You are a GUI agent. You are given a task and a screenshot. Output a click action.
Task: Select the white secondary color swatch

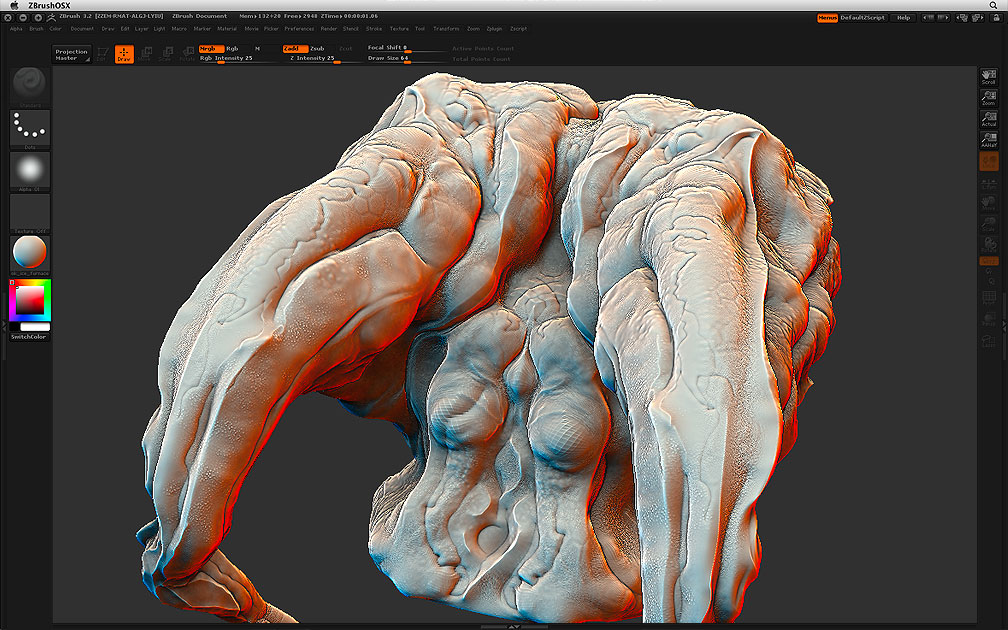35,327
